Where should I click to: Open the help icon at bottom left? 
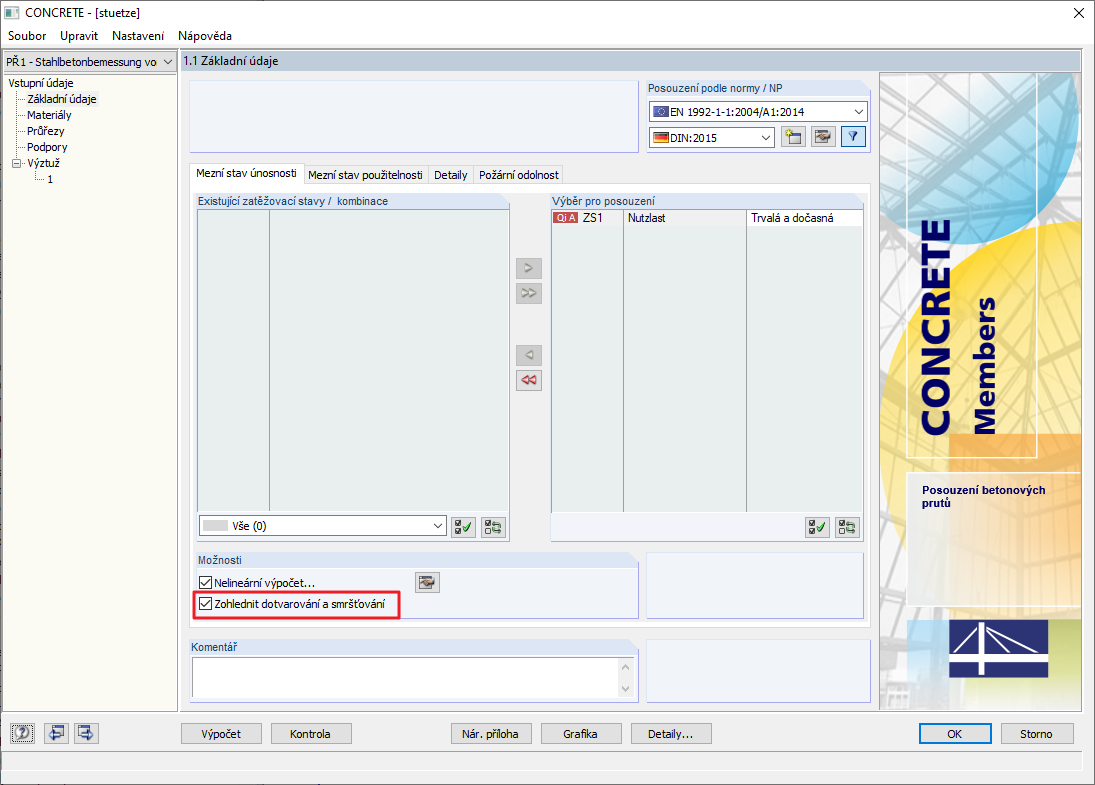[22, 733]
